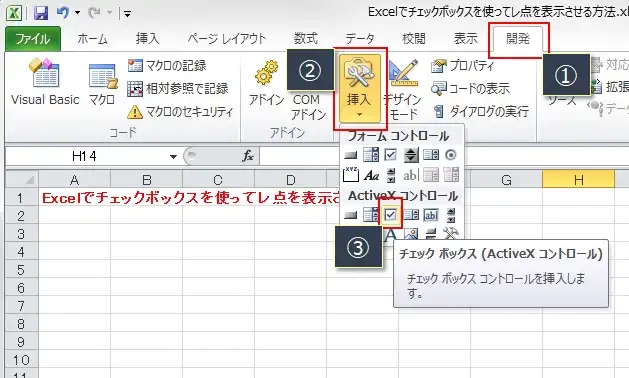This screenshot has width=629, height=378.
Task: Open ActiveX More Controls (tools) icon
Action: point(451,233)
